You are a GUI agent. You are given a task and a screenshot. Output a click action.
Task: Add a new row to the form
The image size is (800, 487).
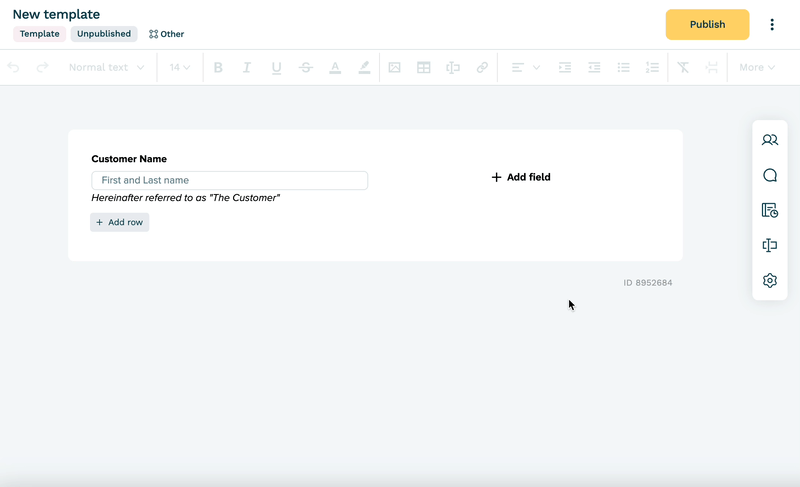(120, 222)
